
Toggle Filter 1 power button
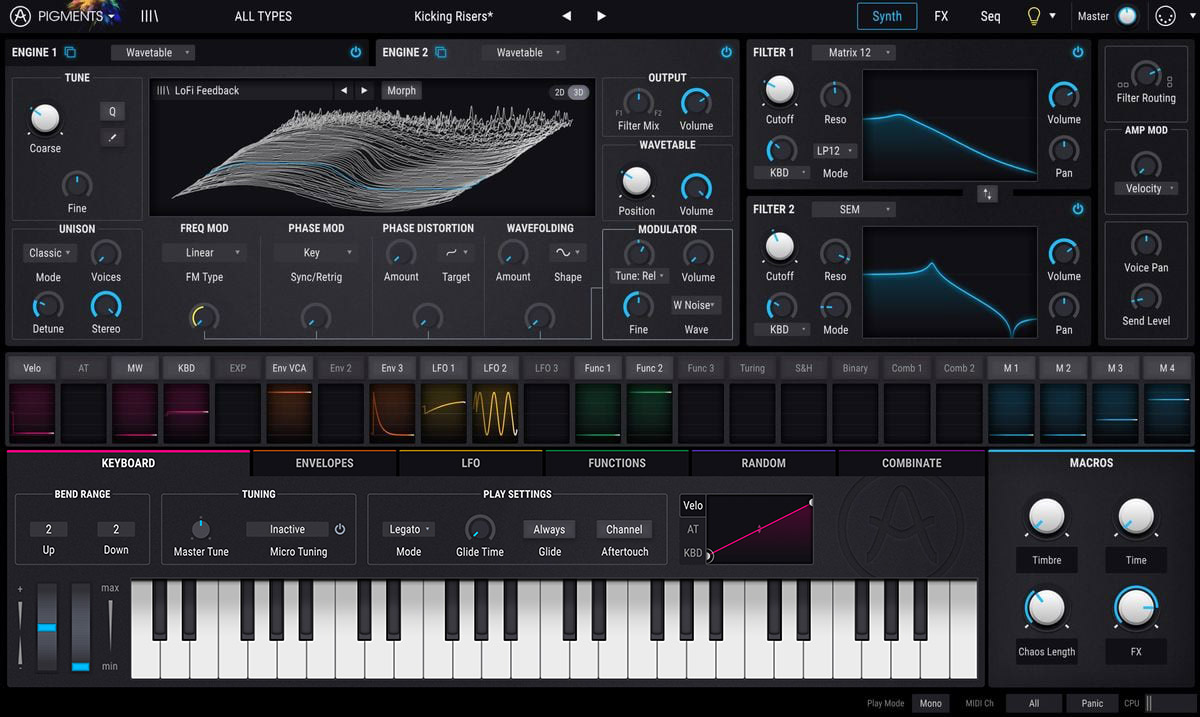click(x=1077, y=52)
